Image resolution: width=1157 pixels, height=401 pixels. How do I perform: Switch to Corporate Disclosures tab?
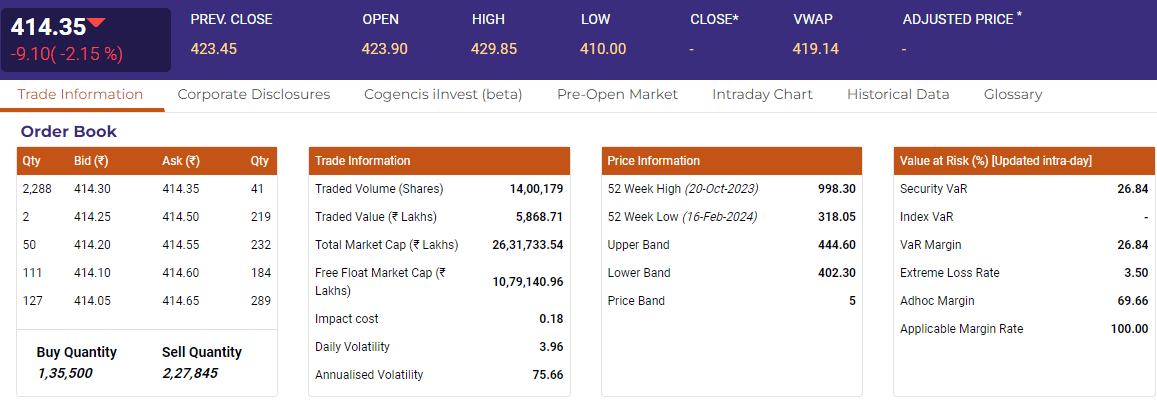pos(253,94)
